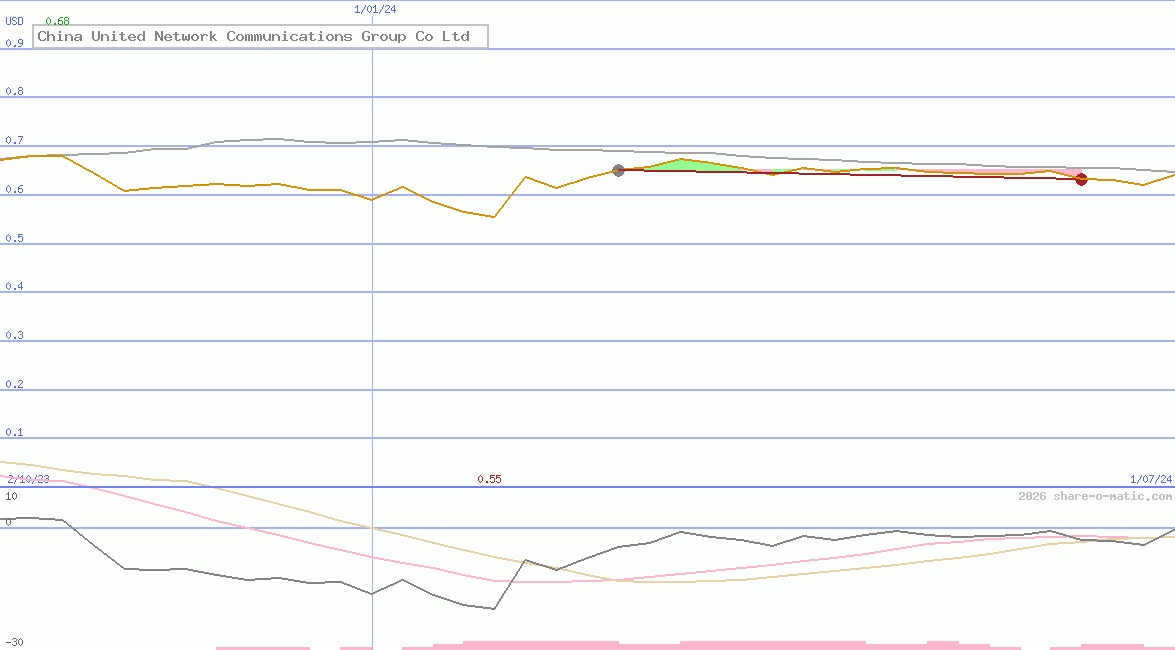This screenshot has width=1175, height=650.
Task: Click the 2/10/23 start date label
Action: pos(28,479)
